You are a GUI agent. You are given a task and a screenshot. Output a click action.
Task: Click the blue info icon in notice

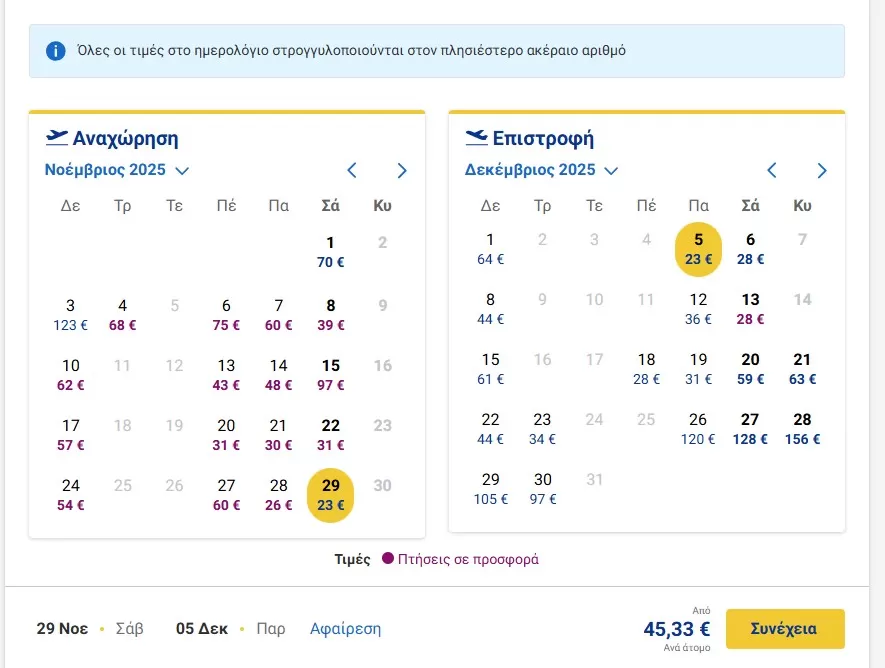pyautogui.click(x=56, y=50)
